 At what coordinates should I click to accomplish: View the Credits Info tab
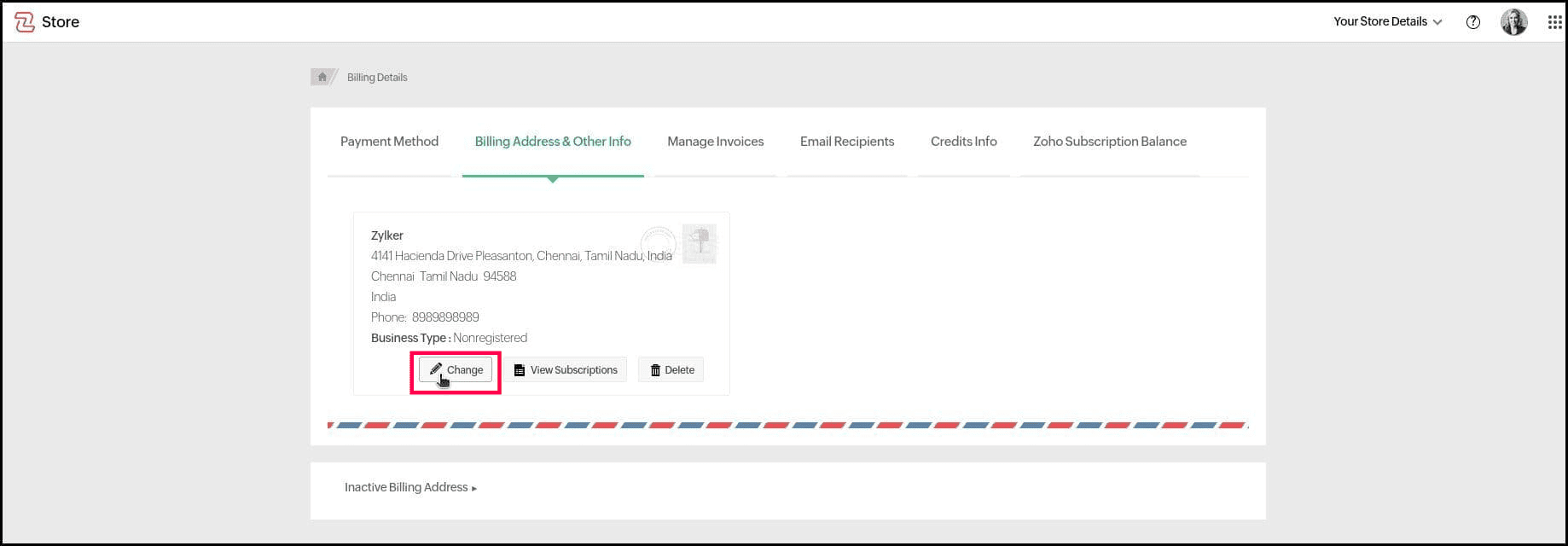[963, 142]
